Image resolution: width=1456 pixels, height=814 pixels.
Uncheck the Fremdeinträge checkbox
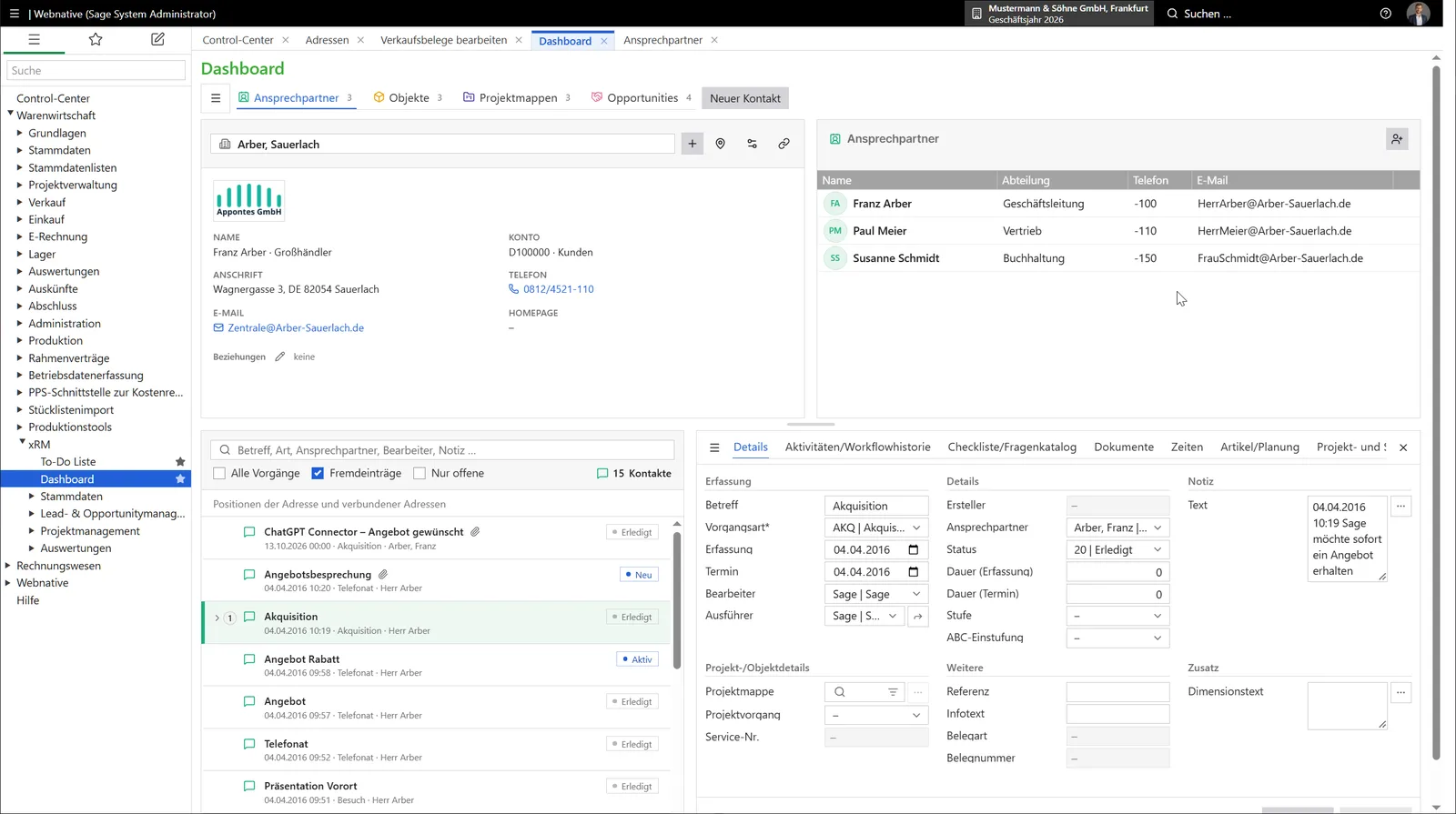[318, 473]
